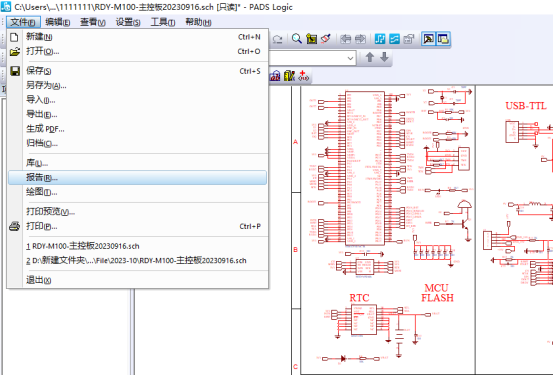Go to previous view with left arrow icon
This screenshot has width=554, height=376.
(x=346, y=39)
